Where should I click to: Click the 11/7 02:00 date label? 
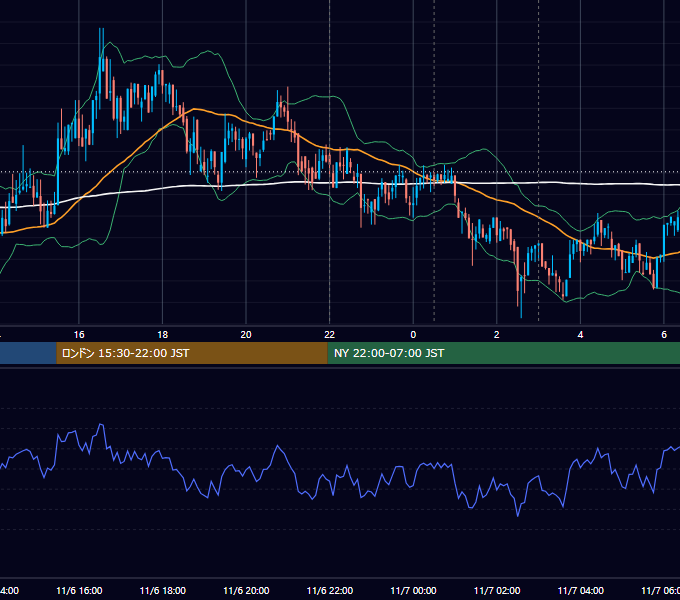coord(497,590)
